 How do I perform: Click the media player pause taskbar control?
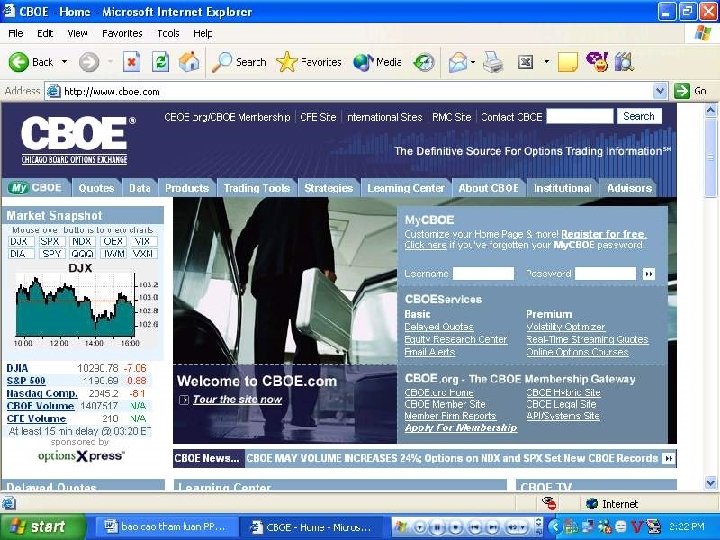point(437,527)
